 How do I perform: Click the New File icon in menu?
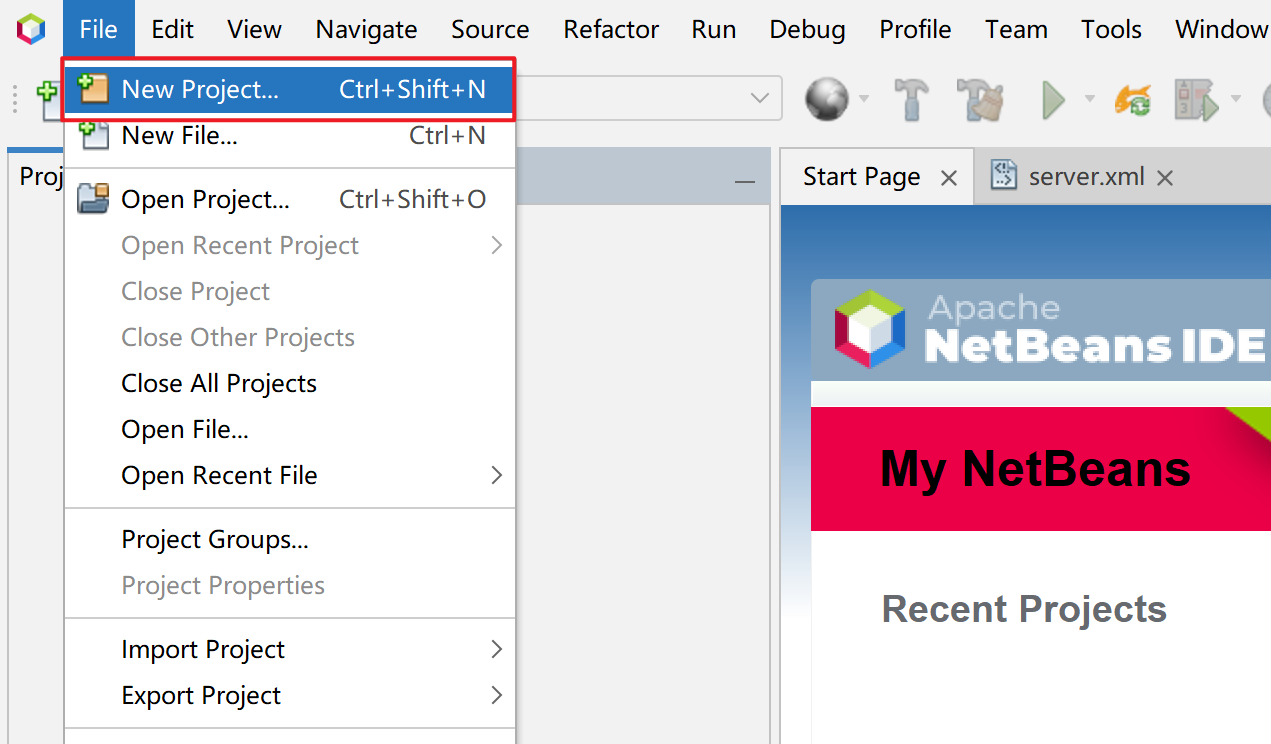pyautogui.click(x=93, y=135)
